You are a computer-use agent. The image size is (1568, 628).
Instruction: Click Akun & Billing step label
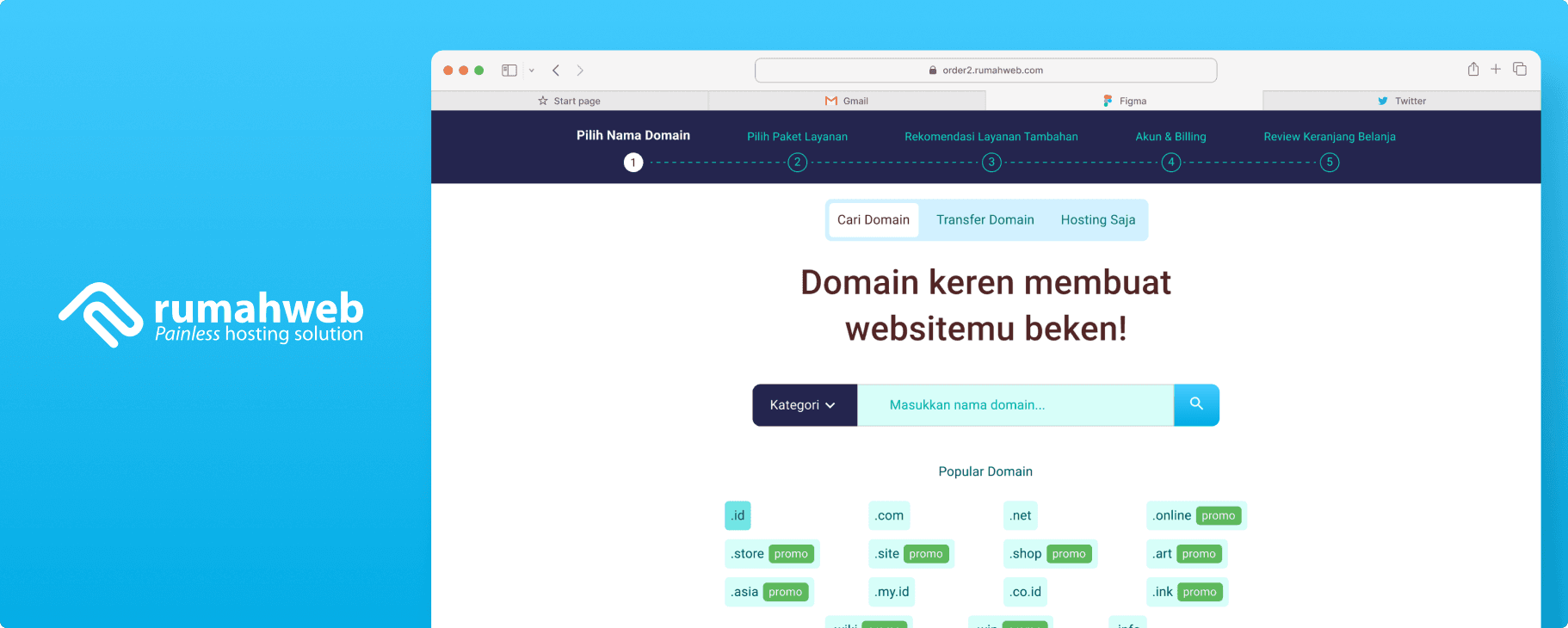tap(1170, 137)
